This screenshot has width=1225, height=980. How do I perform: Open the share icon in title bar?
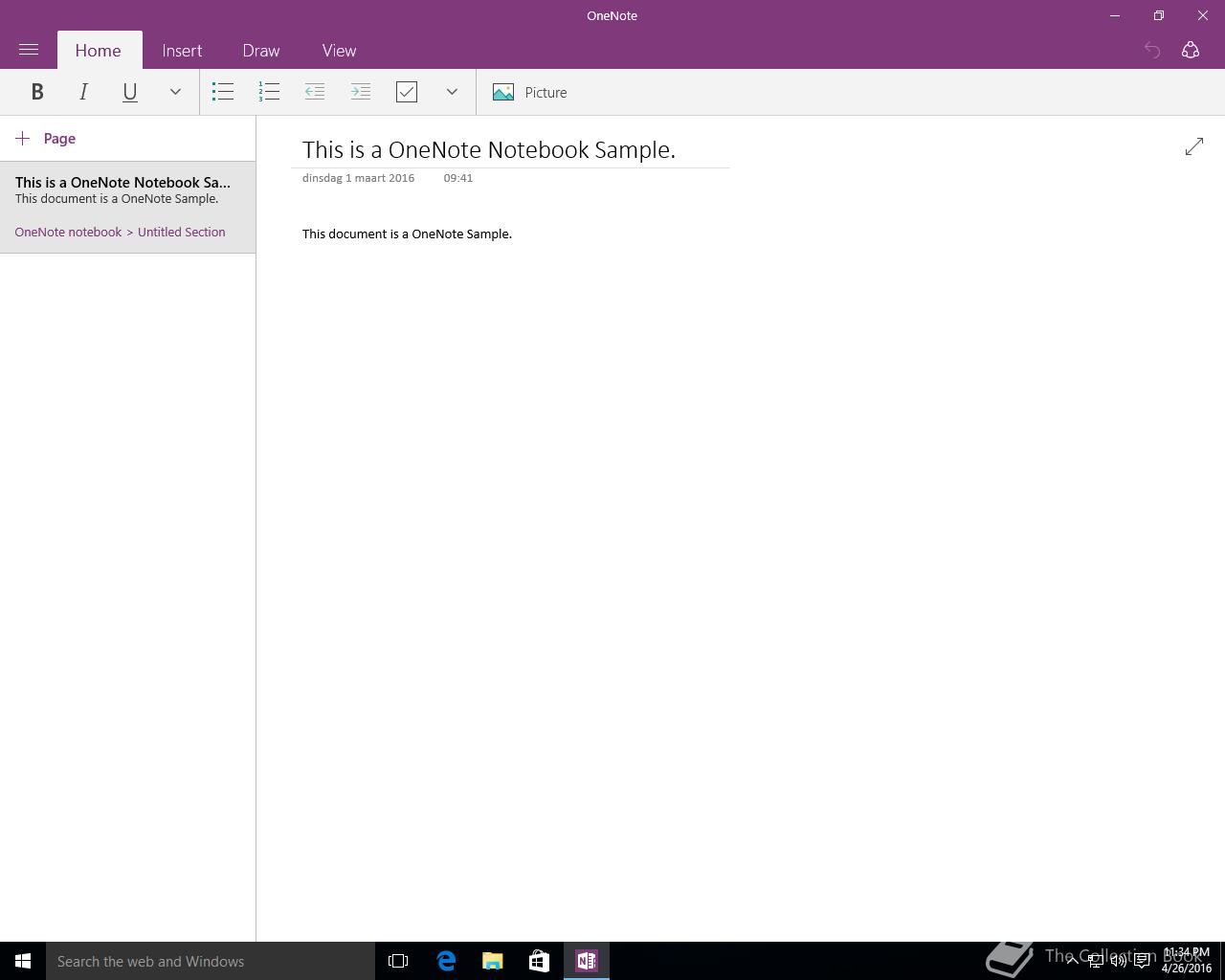coord(1191,50)
